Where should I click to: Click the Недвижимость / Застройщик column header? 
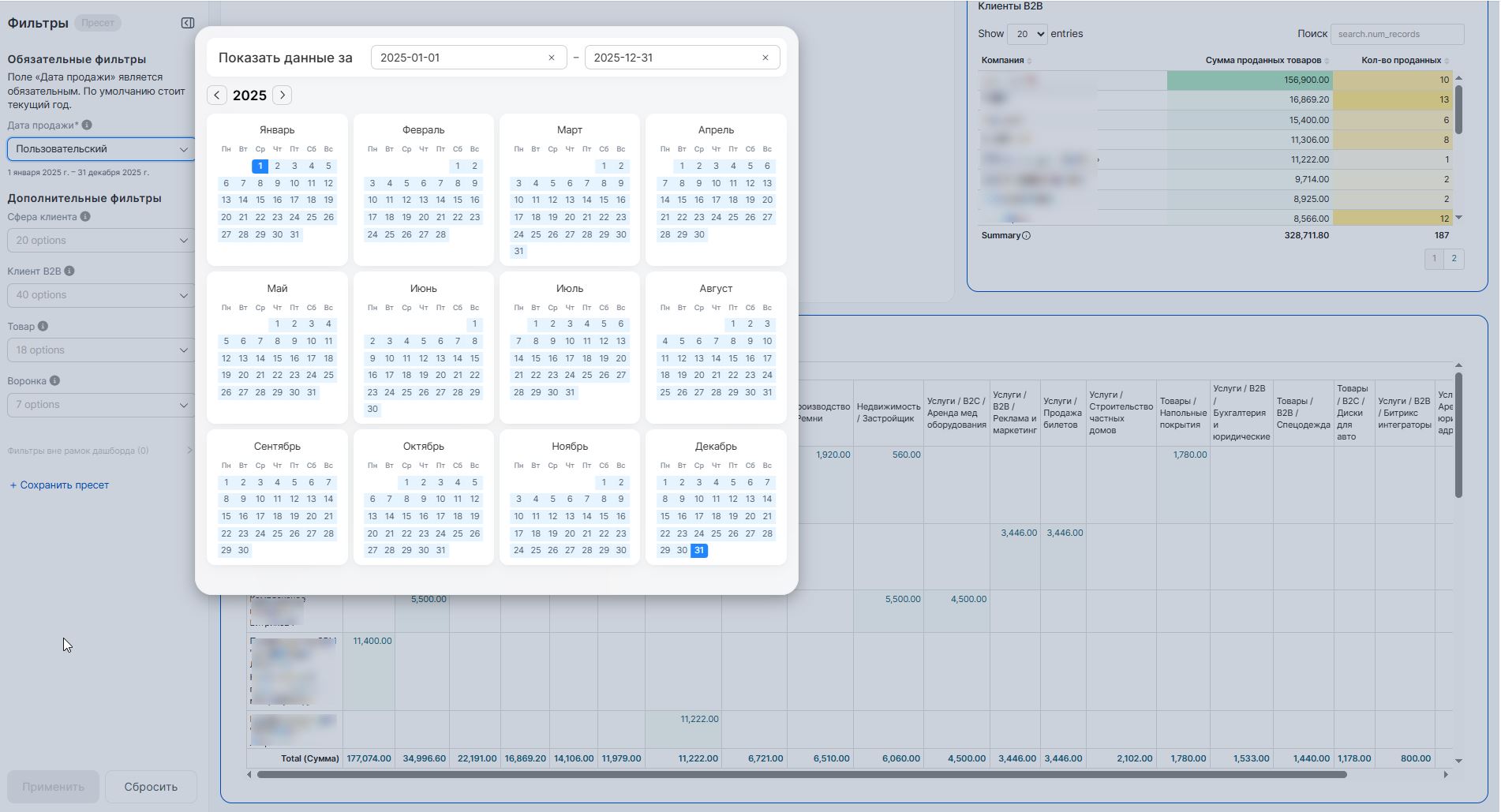pos(889,413)
